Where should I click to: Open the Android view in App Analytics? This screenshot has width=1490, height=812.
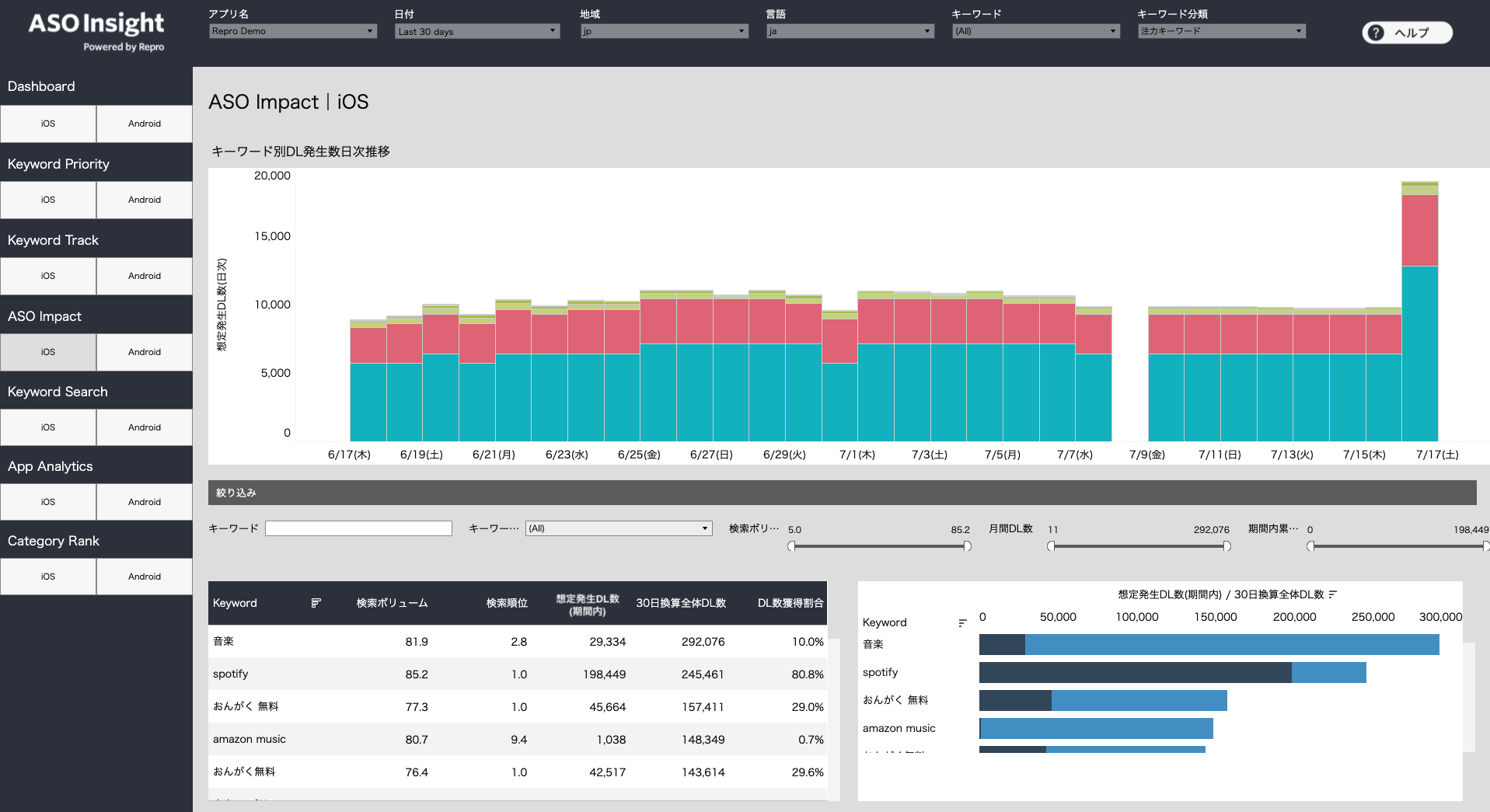[144, 501]
